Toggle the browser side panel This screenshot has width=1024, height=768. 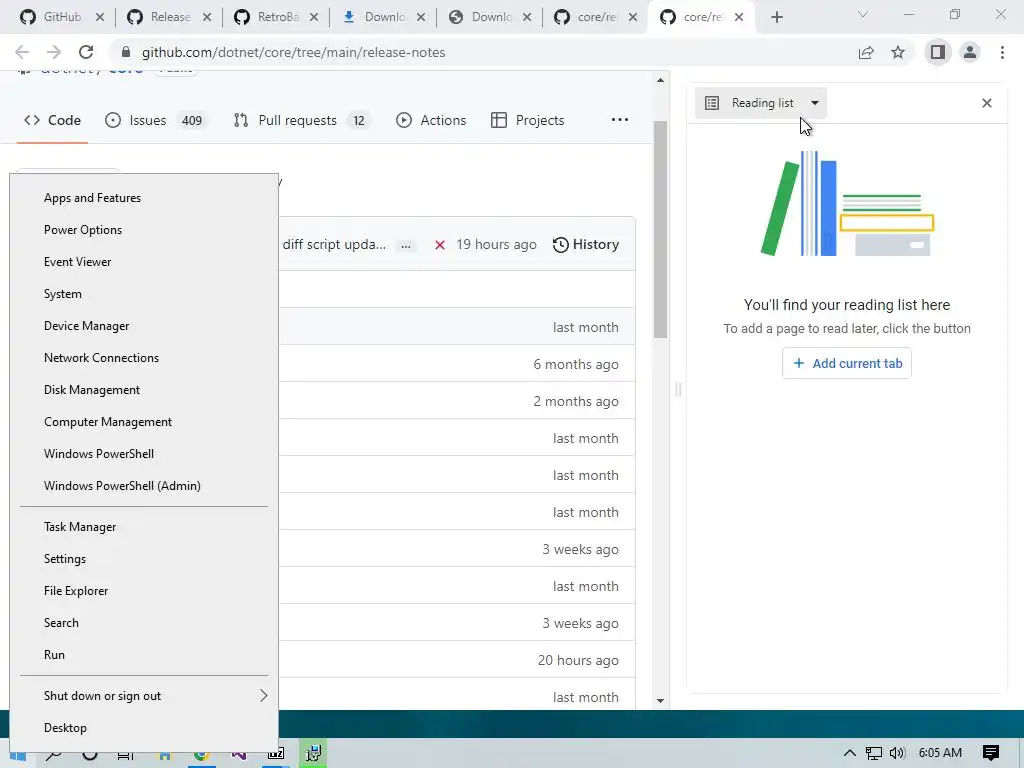point(938,52)
